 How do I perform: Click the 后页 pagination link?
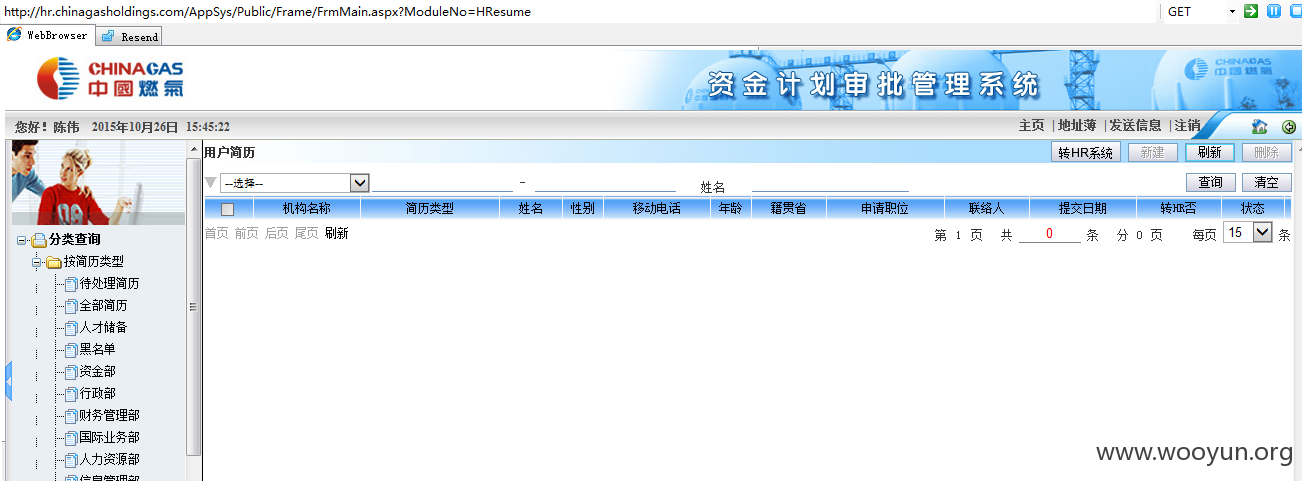tap(276, 233)
